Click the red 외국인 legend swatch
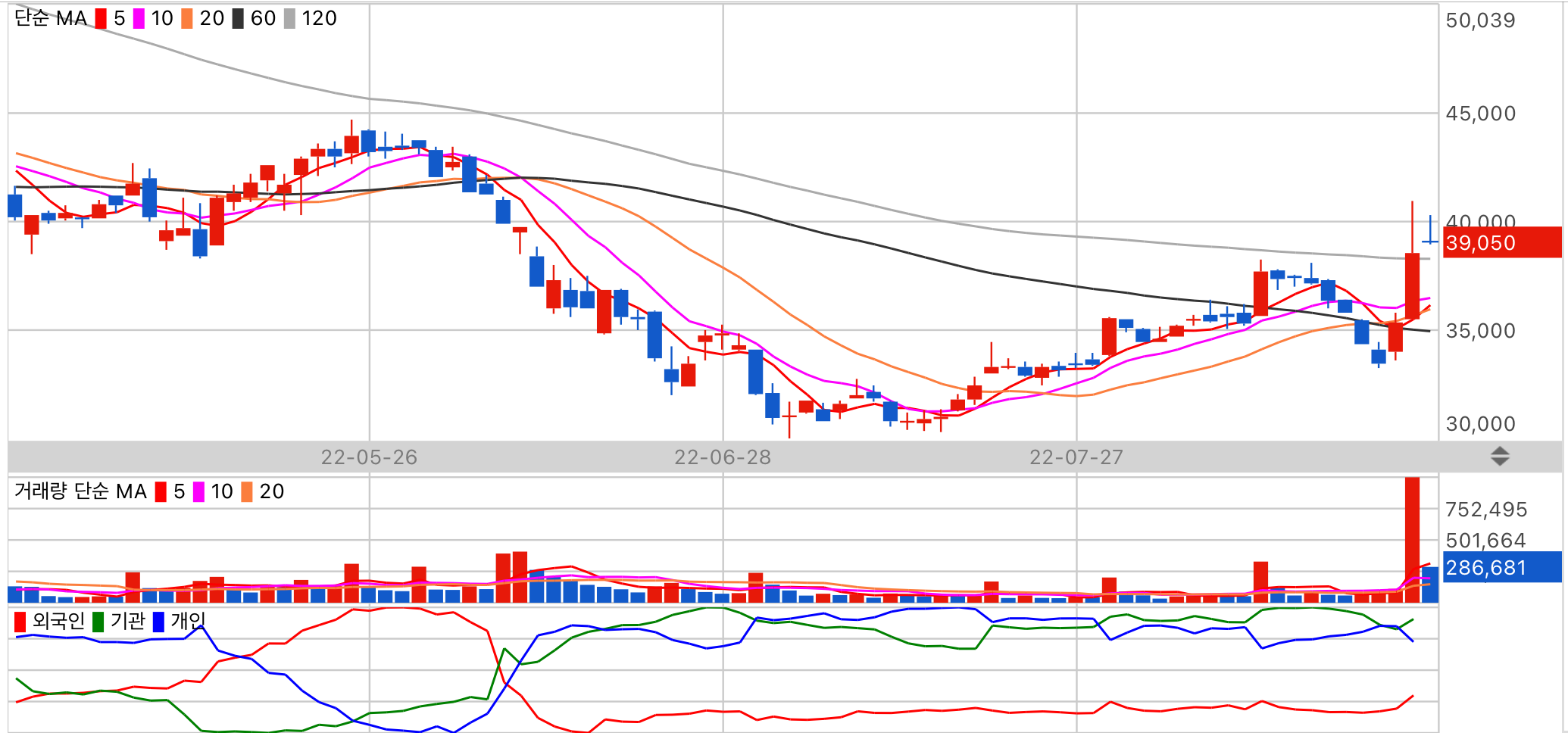 (20, 622)
